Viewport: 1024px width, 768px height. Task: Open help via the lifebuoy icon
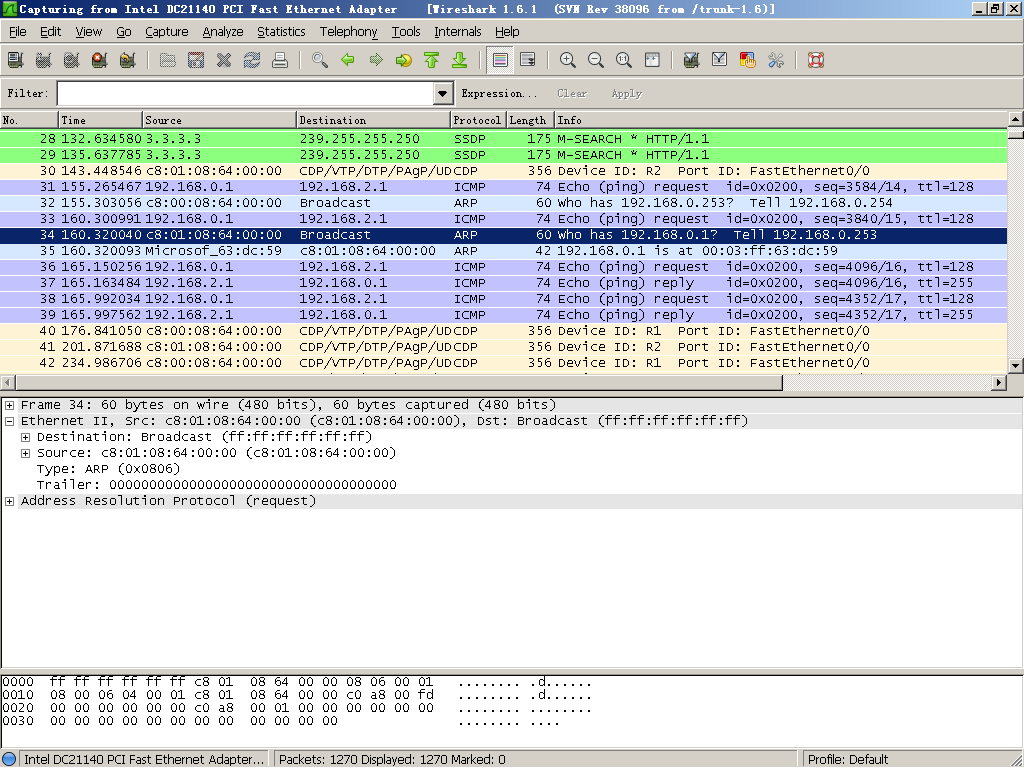pyautogui.click(x=816, y=60)
